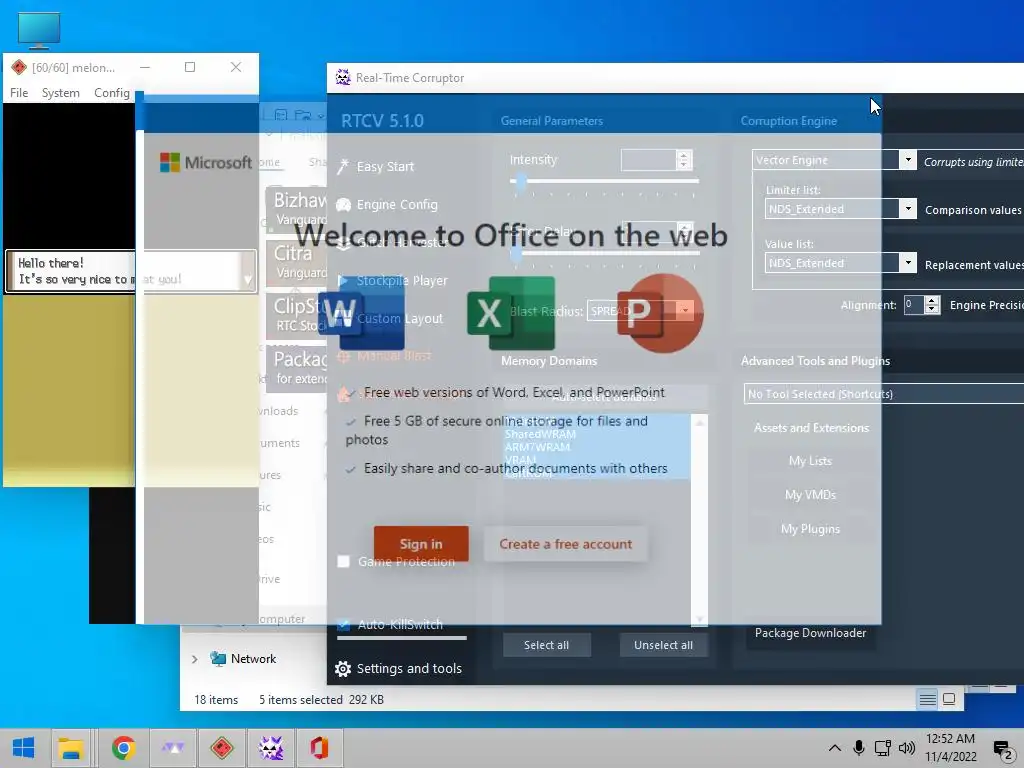The image size is (1024, 768).
Task: Open the Windows Start menu
Action: [x=24, y=748]
